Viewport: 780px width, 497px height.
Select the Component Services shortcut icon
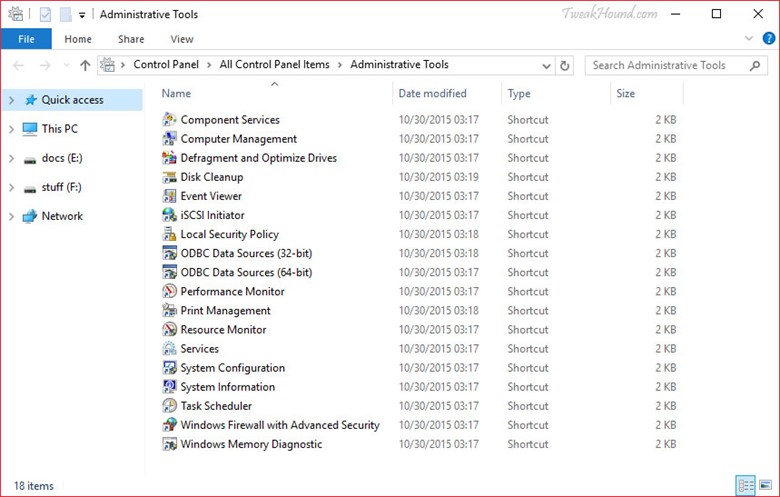pos(170,119)
